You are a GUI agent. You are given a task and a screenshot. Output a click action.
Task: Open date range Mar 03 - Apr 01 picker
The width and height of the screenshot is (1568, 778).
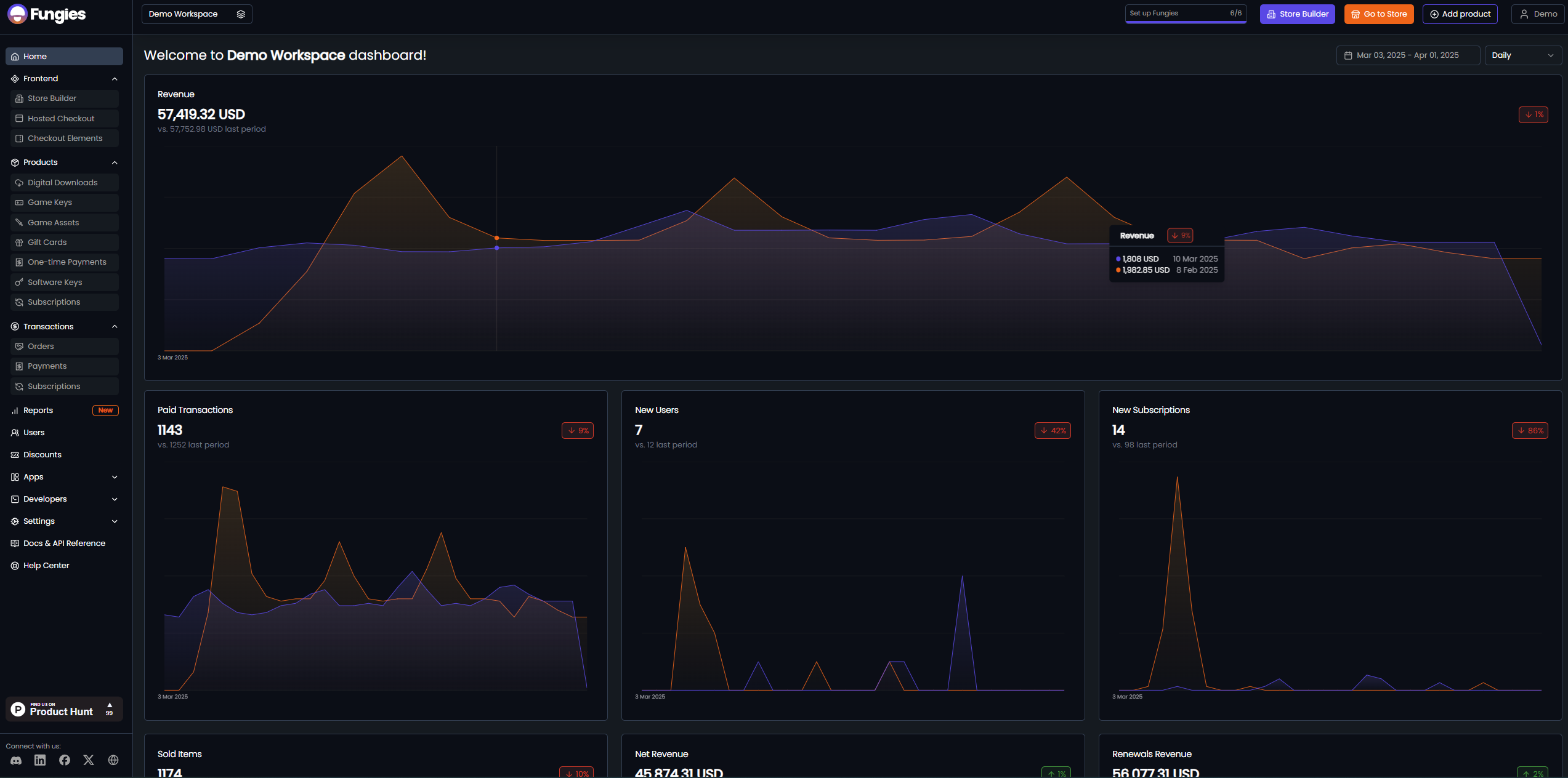1408,55
